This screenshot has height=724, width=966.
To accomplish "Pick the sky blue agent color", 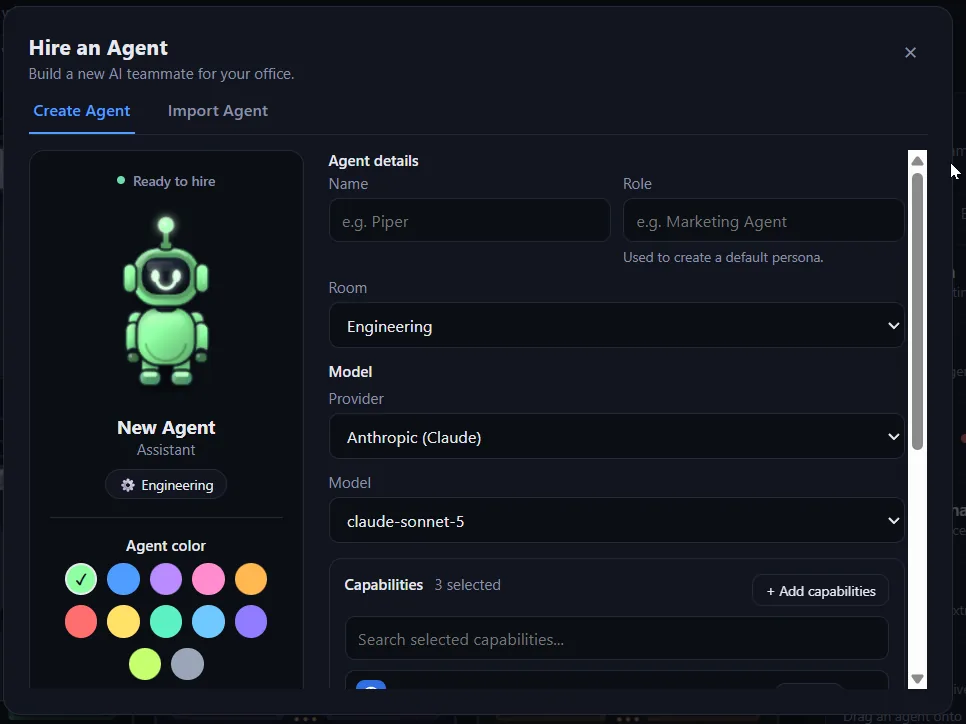I will coord(208,621).
